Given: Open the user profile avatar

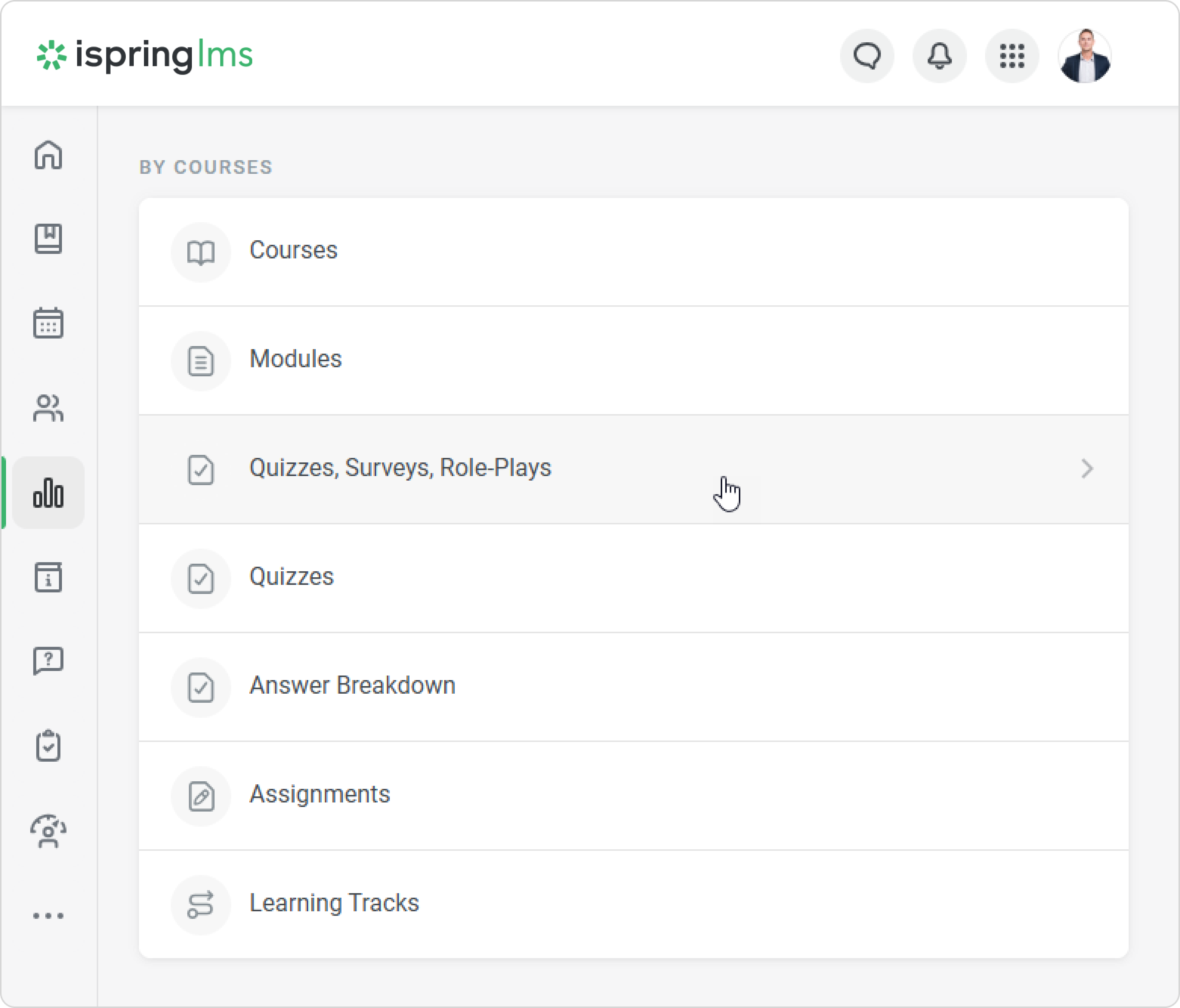Looking at the screenshot, I should pyautogui.click(x=1084, y=56).
